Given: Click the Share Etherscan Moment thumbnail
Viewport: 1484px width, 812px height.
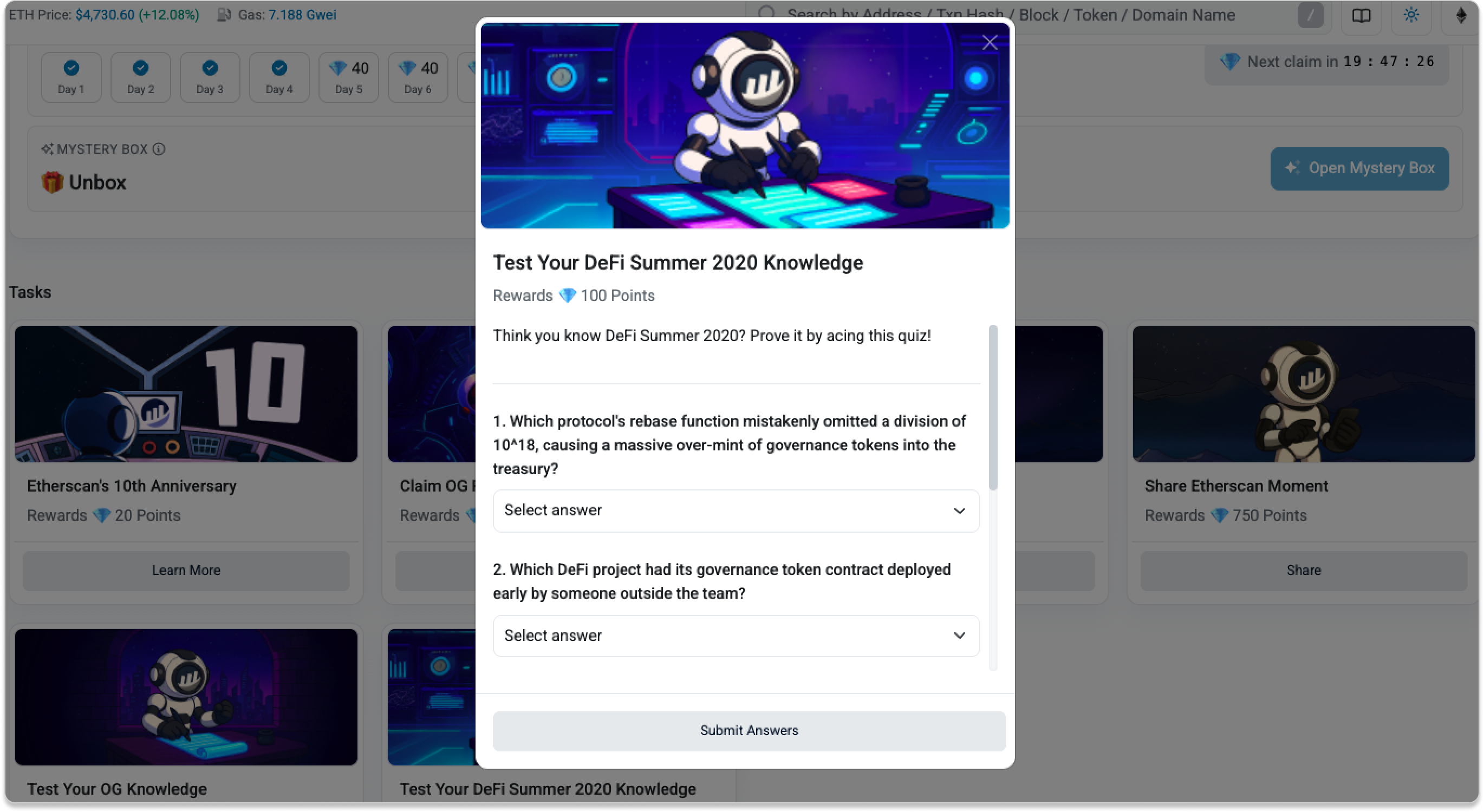Looking at the screenshot, I should tap(1303, 394).
